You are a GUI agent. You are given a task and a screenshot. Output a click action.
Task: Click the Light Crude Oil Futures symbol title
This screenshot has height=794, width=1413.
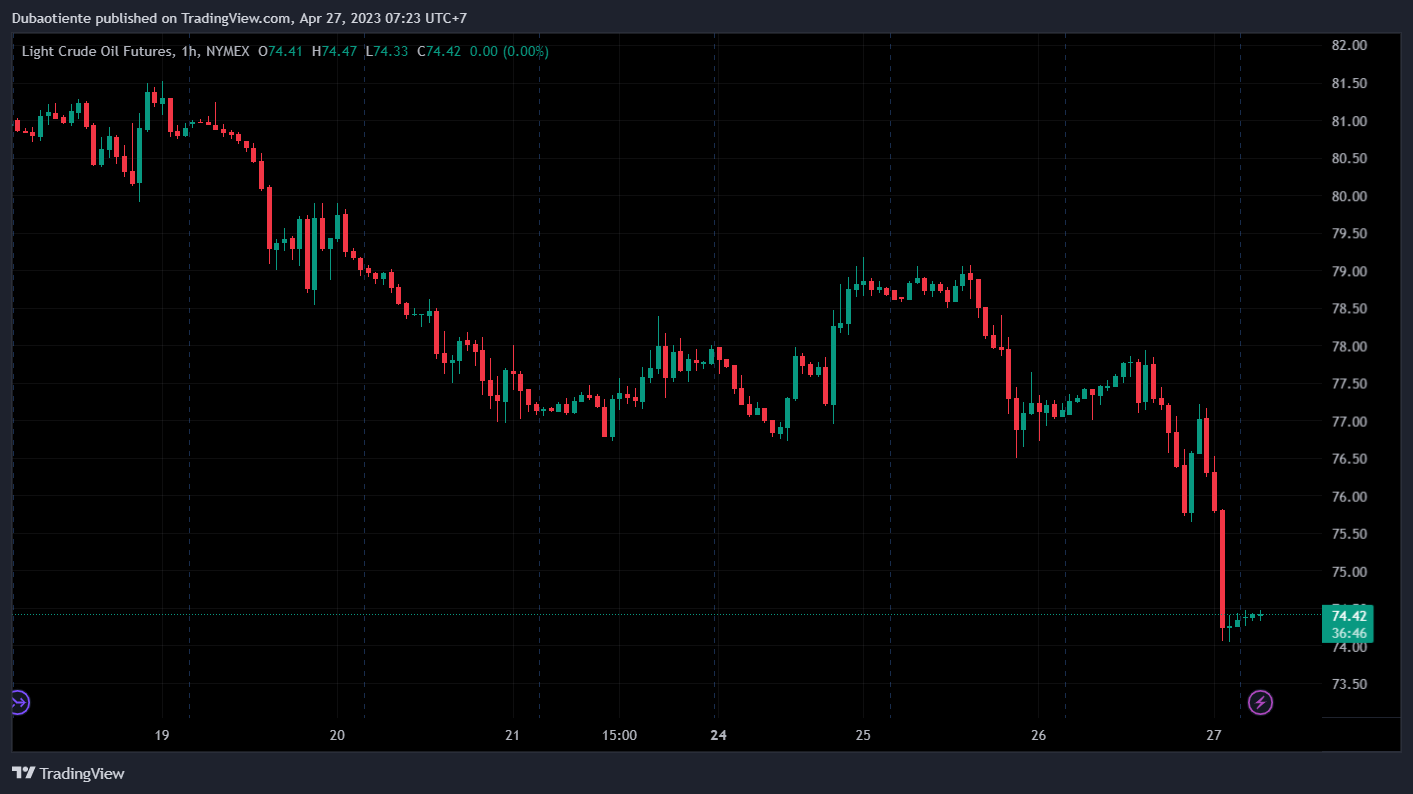pos(98,51)
